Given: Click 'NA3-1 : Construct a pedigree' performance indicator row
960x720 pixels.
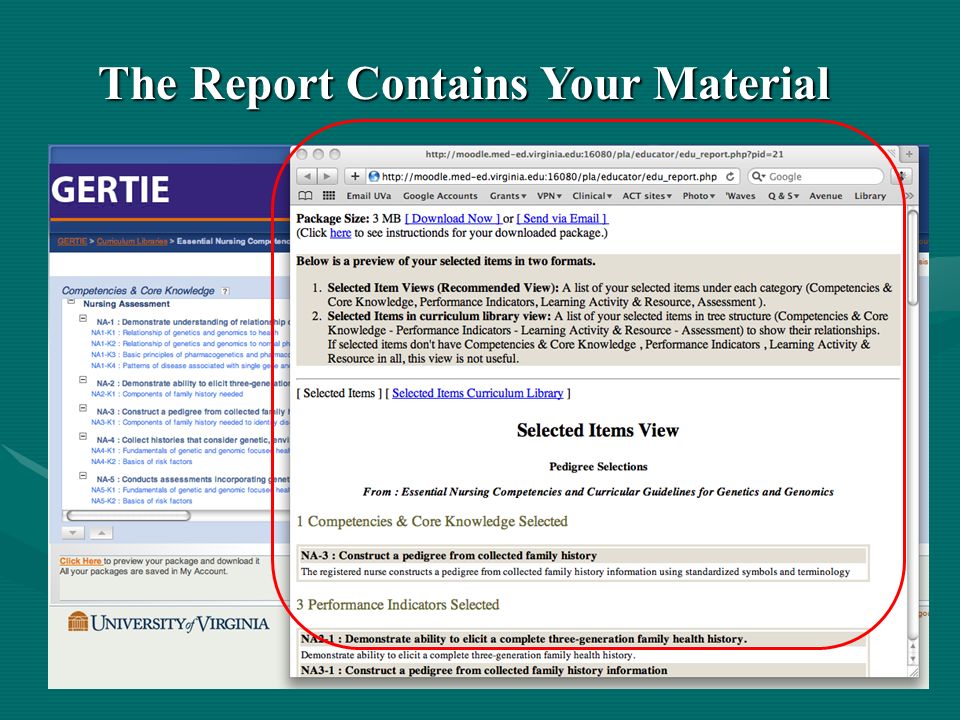Looking at the screenshot, I should pos(582,670).
